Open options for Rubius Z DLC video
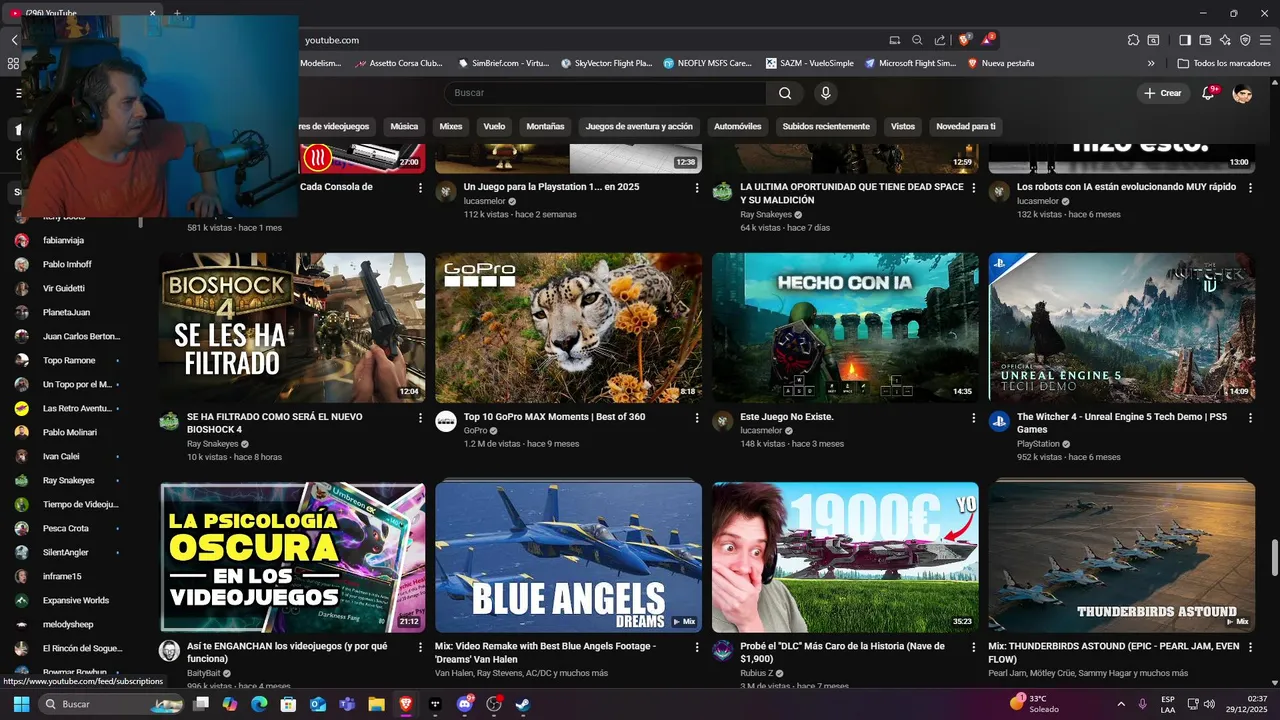This screenshot has height=720, width=1280. point(974,648)
